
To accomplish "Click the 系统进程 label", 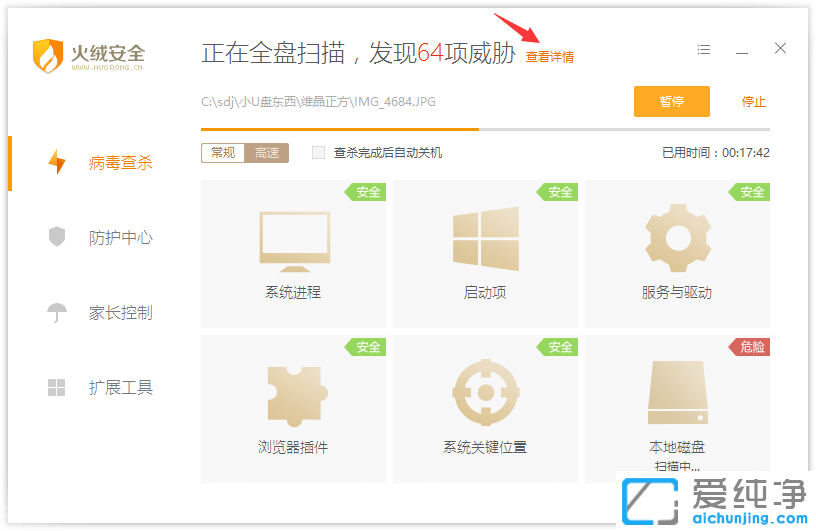I will point(293,293).
